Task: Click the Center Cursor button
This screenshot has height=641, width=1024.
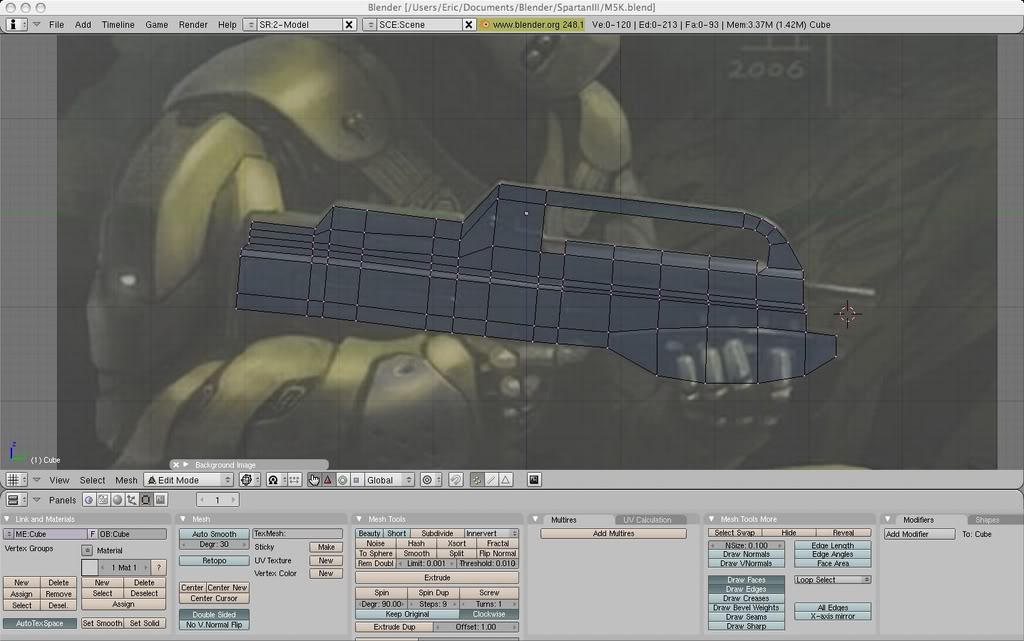Action: (214, 598)
